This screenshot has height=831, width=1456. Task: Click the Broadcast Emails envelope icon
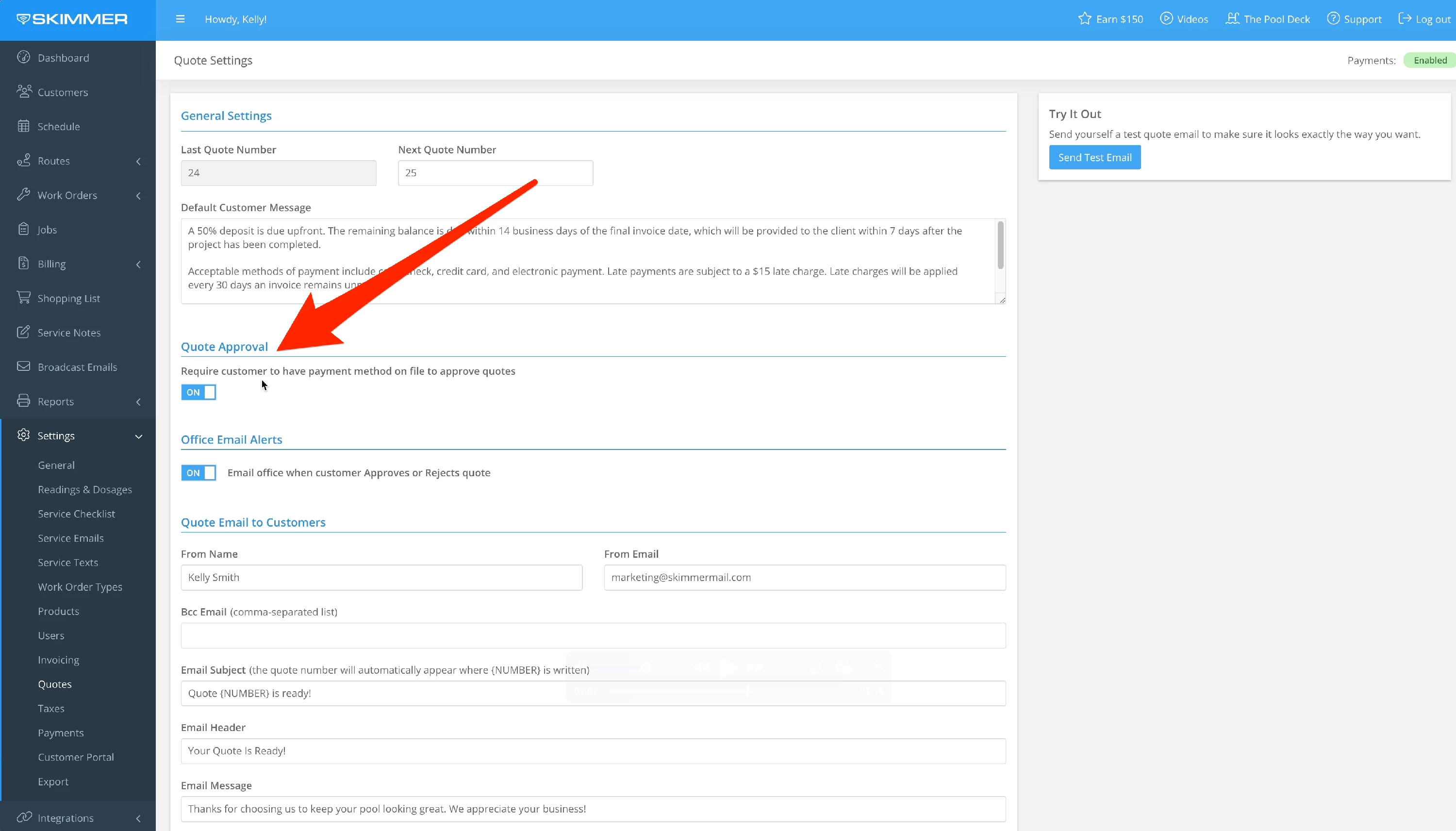(x=23, y=366)
